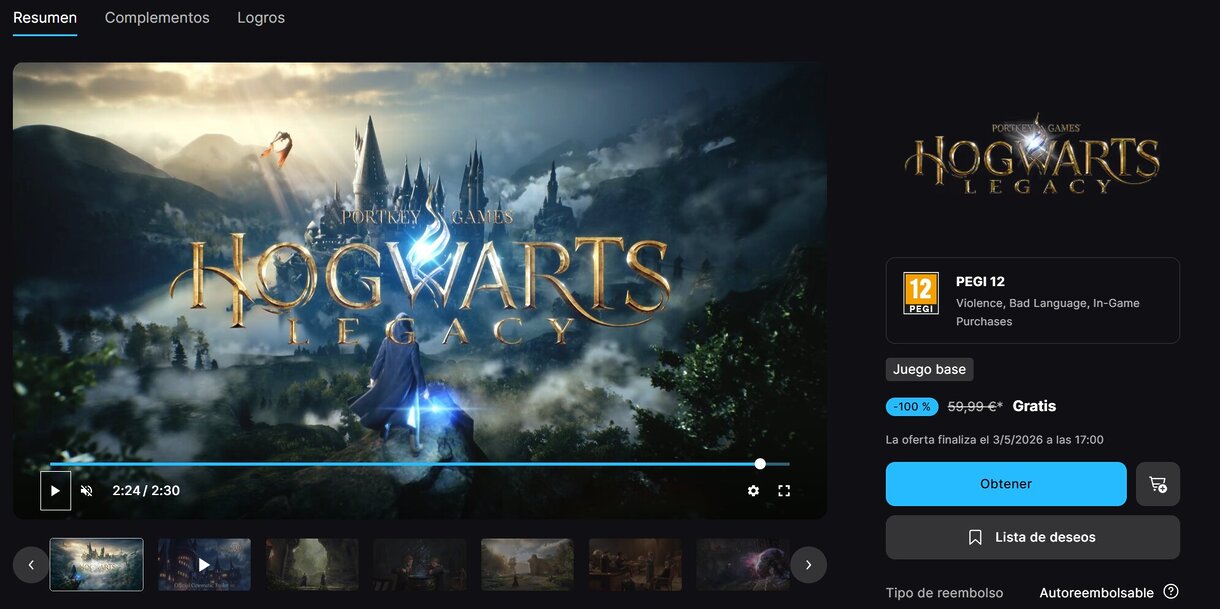Switch to the Complementos tab
The height and width of the screenshot is (609, 1220).
click(157, 18)
